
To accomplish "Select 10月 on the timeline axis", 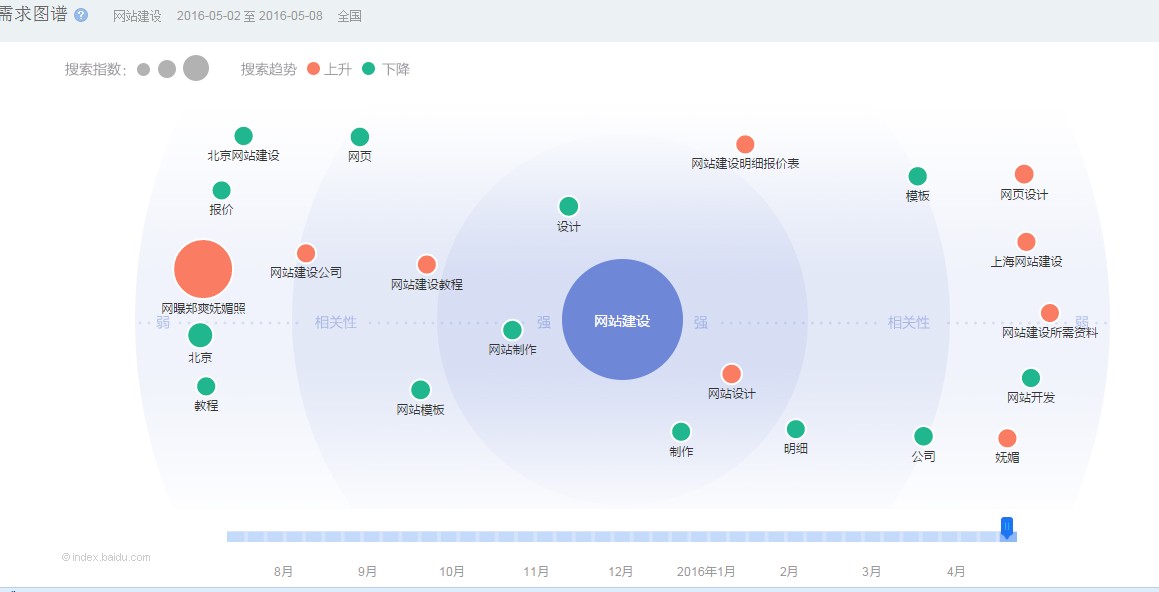I will [452, 572].
